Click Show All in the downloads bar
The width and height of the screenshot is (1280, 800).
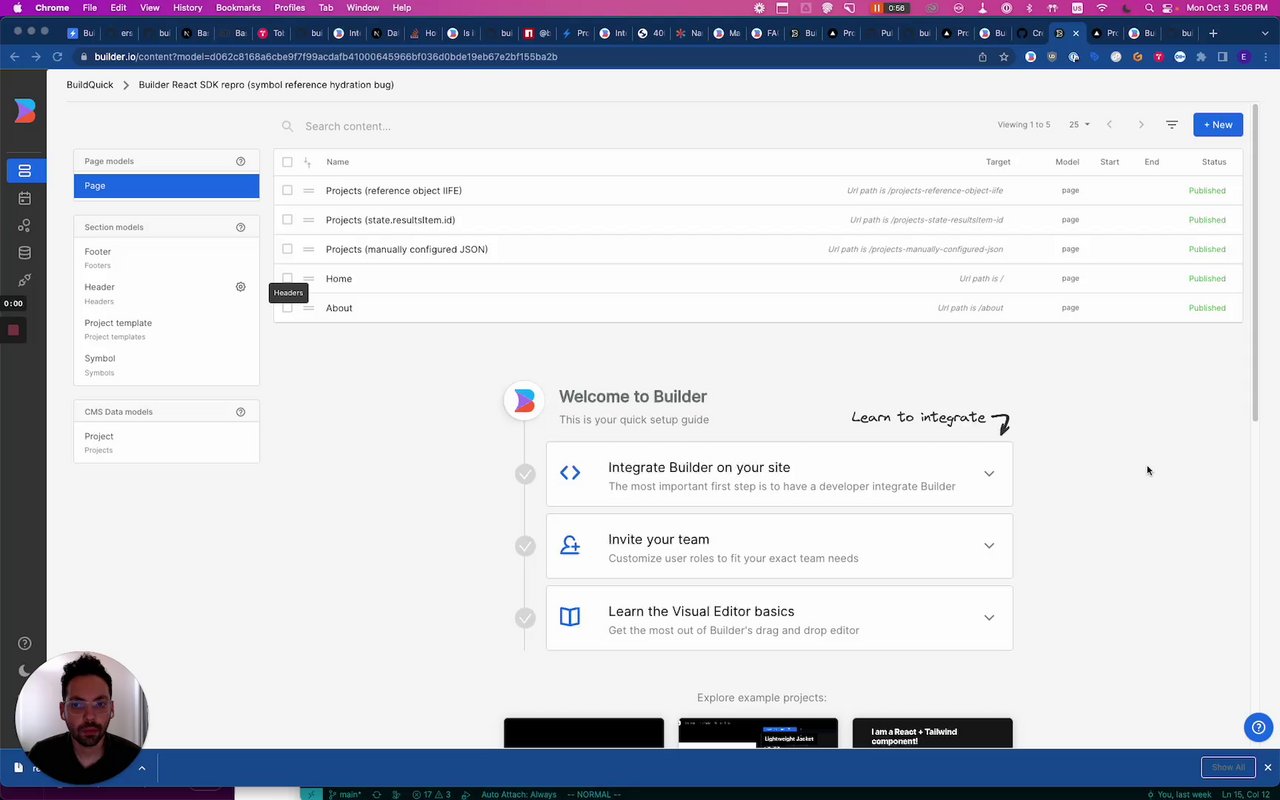1228,767
